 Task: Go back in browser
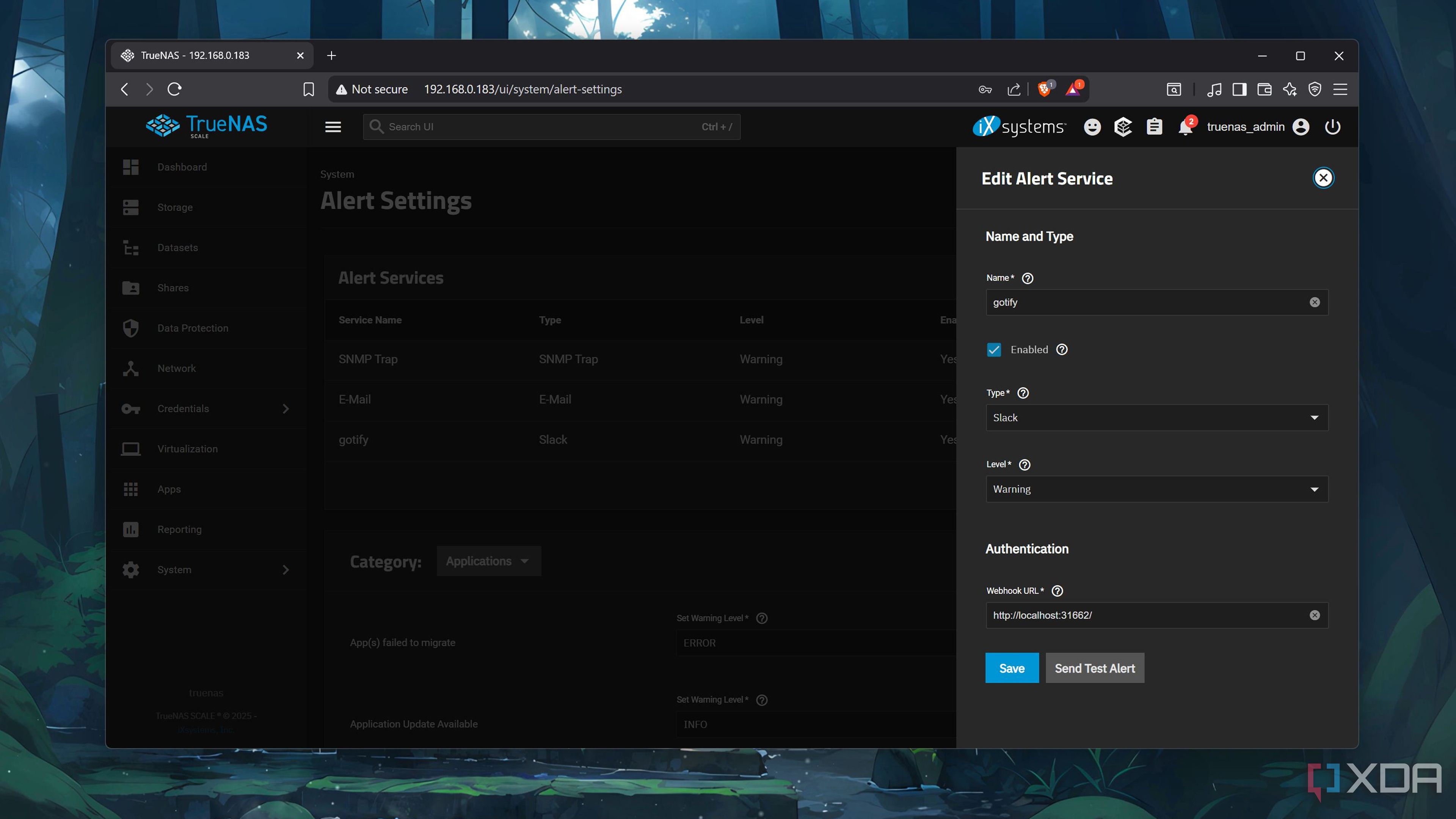click(x=125, y=89)
